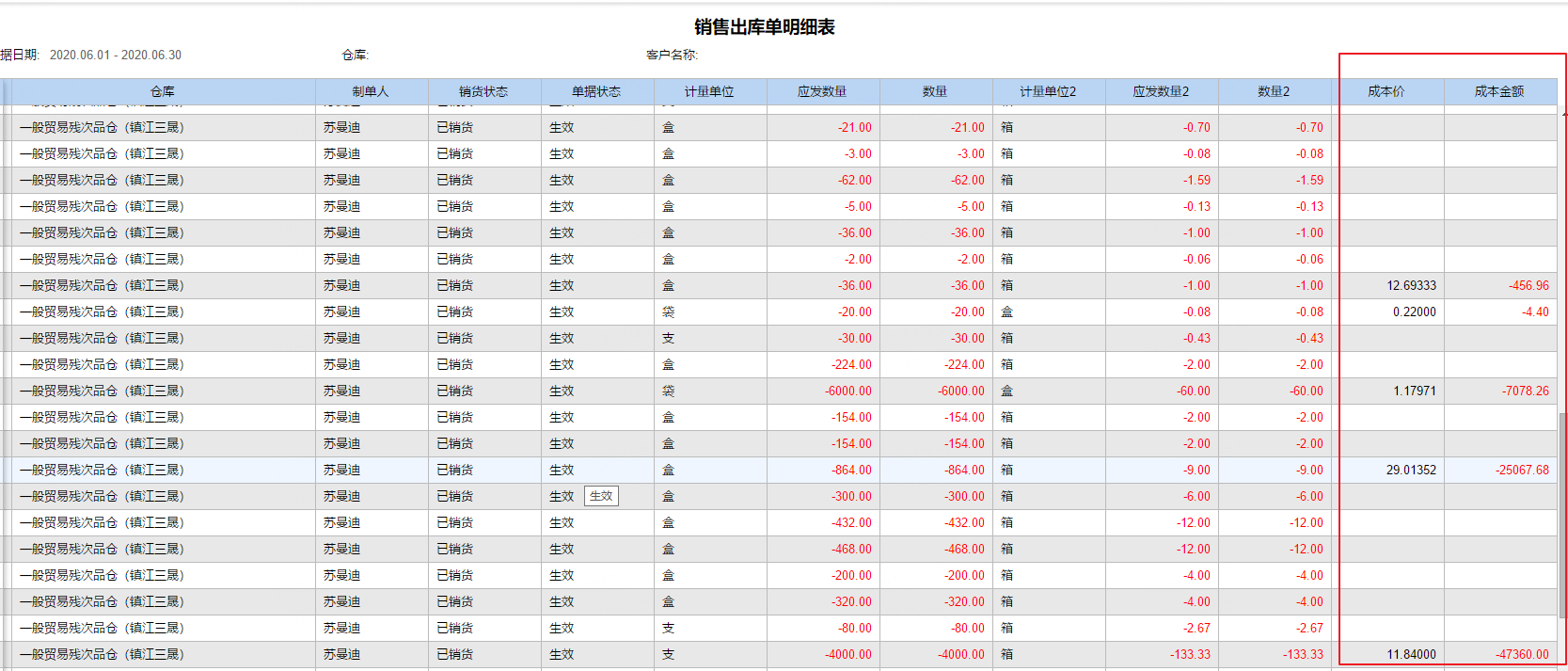Click the 计量单位 column header

coord(710,91)
